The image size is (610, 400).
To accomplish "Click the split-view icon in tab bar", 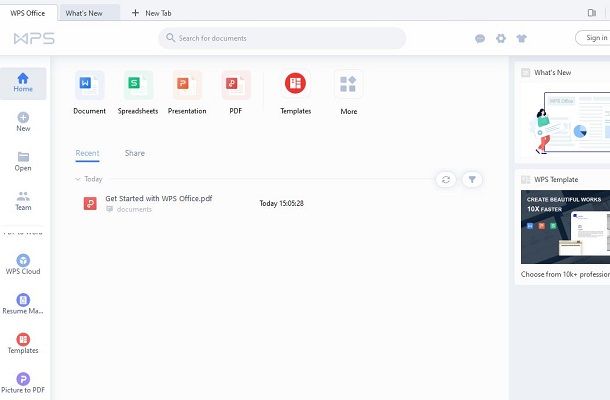I will (x=592, y=13).
